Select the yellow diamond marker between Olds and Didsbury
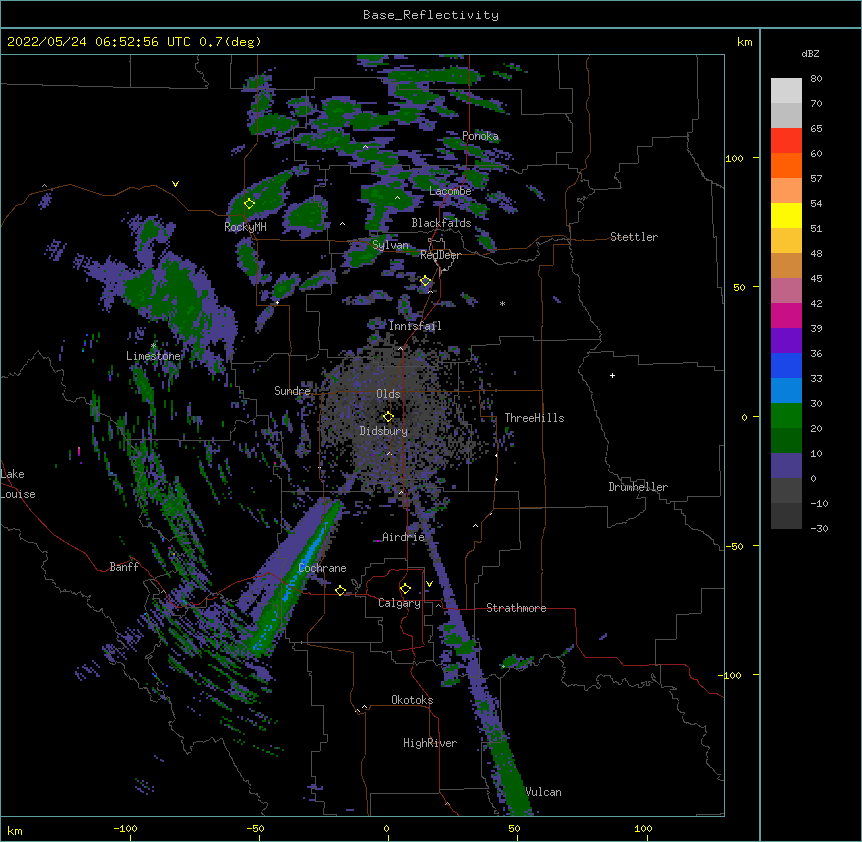 click(x=388, y=417)
